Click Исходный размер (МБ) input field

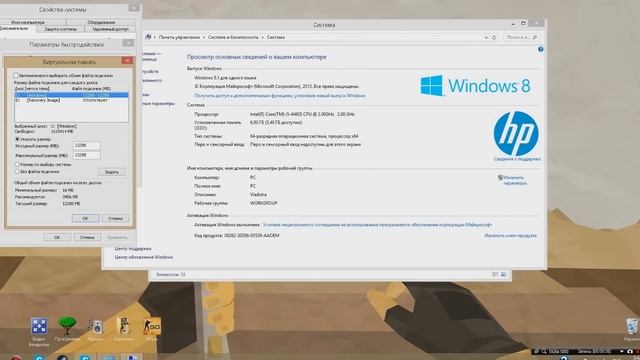point(87,146)
